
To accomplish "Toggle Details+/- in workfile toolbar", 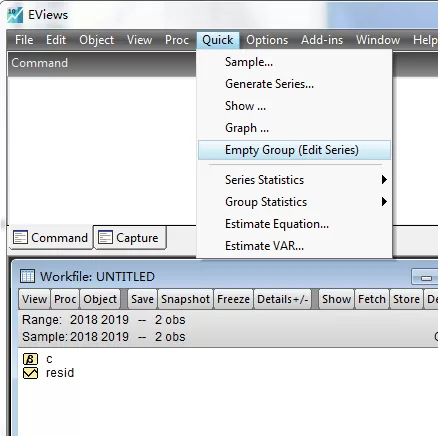I will point(282,299).
